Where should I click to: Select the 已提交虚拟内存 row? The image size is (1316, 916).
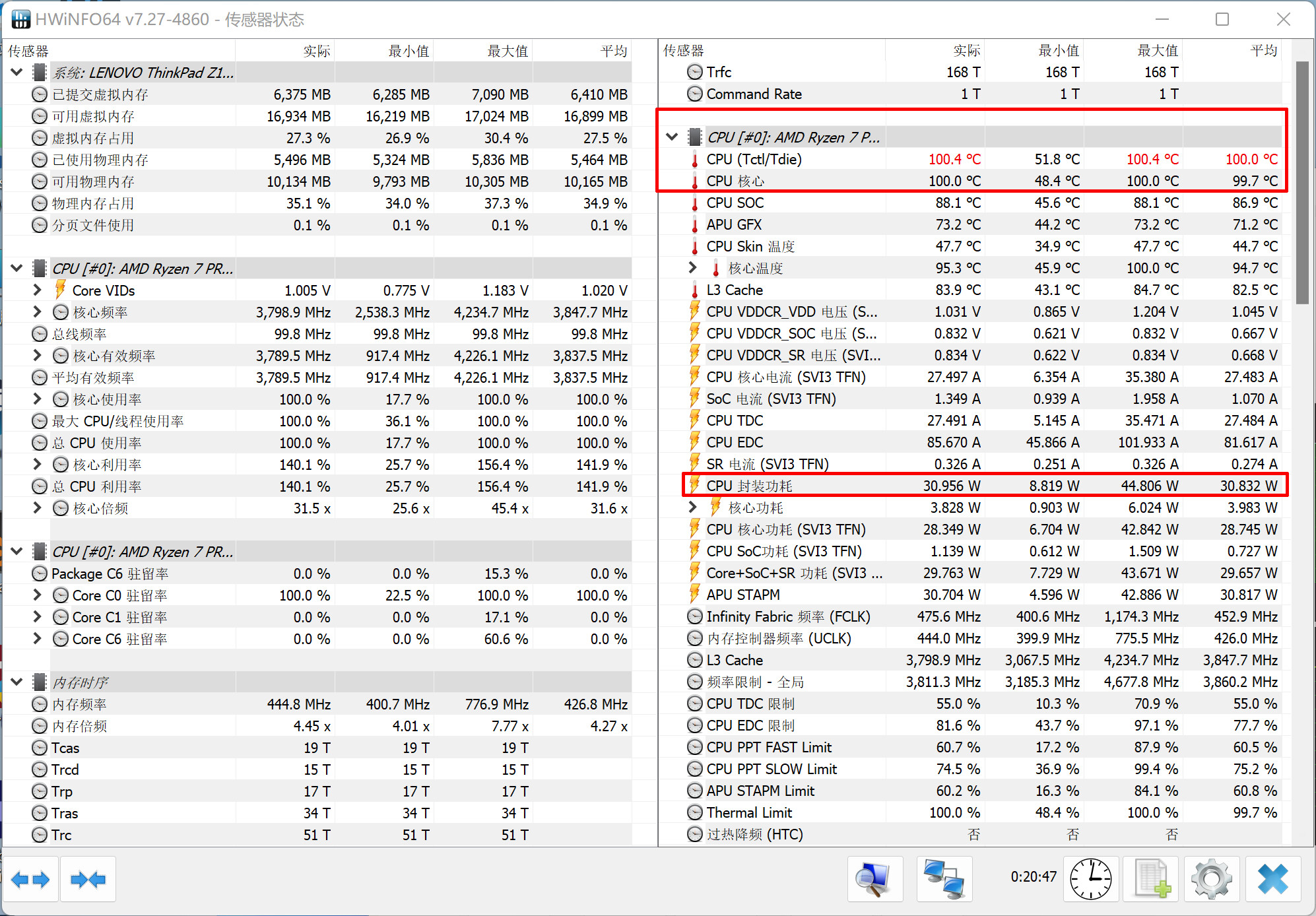(318, 94)
